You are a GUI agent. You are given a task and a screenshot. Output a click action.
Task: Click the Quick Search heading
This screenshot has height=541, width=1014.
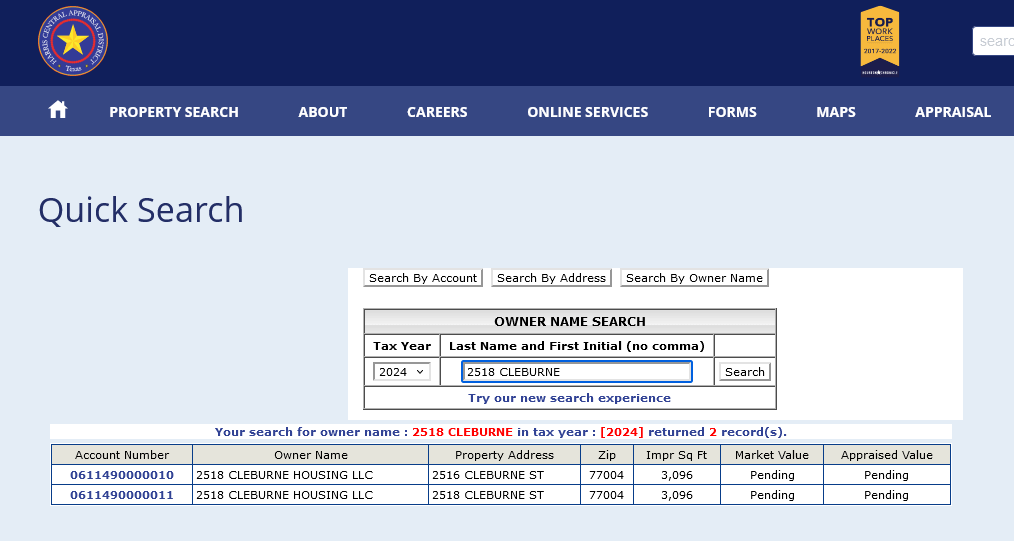click(141, 211)
